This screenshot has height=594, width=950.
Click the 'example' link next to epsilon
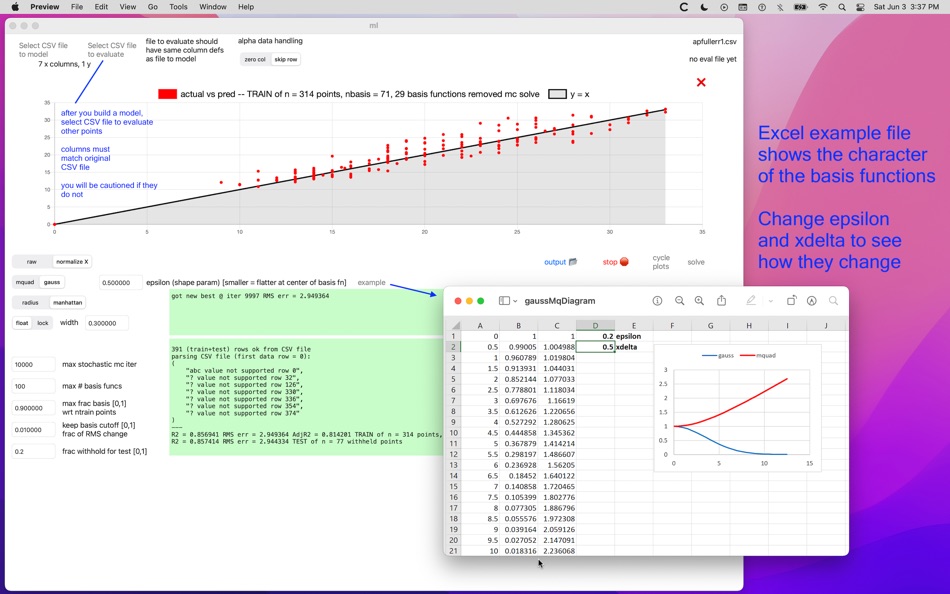coord(371,282)
